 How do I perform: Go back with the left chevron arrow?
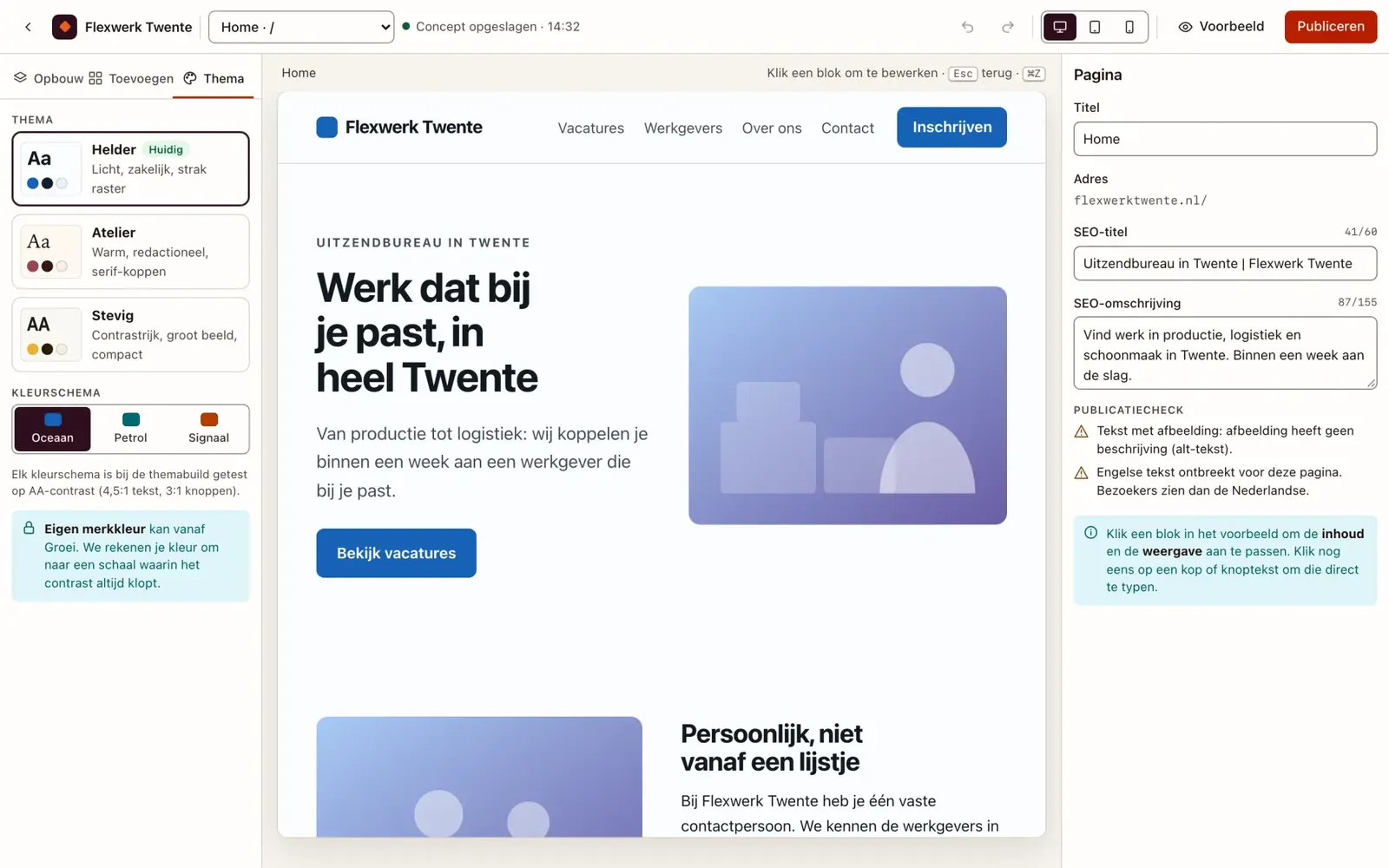point(28,27)
